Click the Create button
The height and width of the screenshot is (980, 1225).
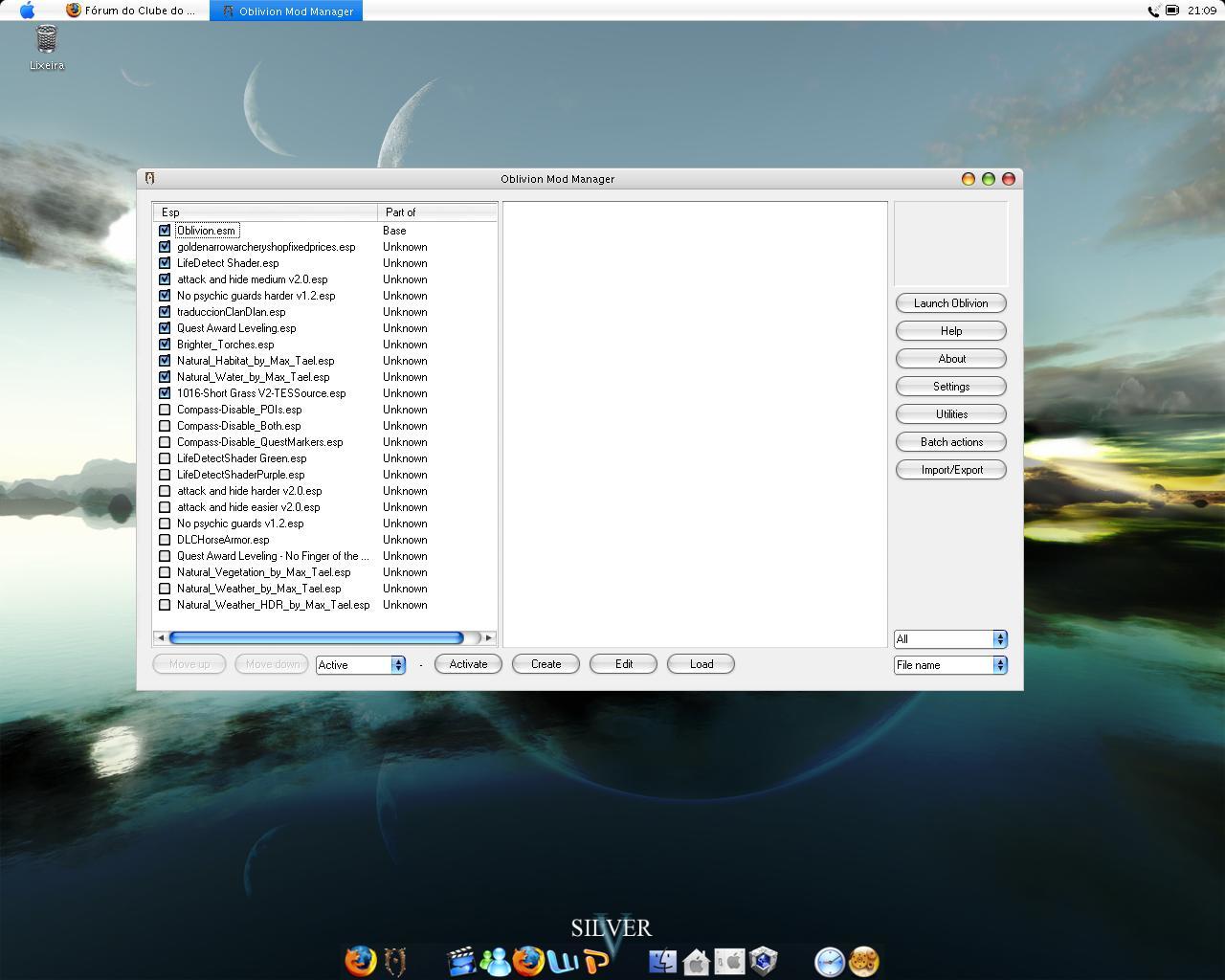[x=546, y=664]
